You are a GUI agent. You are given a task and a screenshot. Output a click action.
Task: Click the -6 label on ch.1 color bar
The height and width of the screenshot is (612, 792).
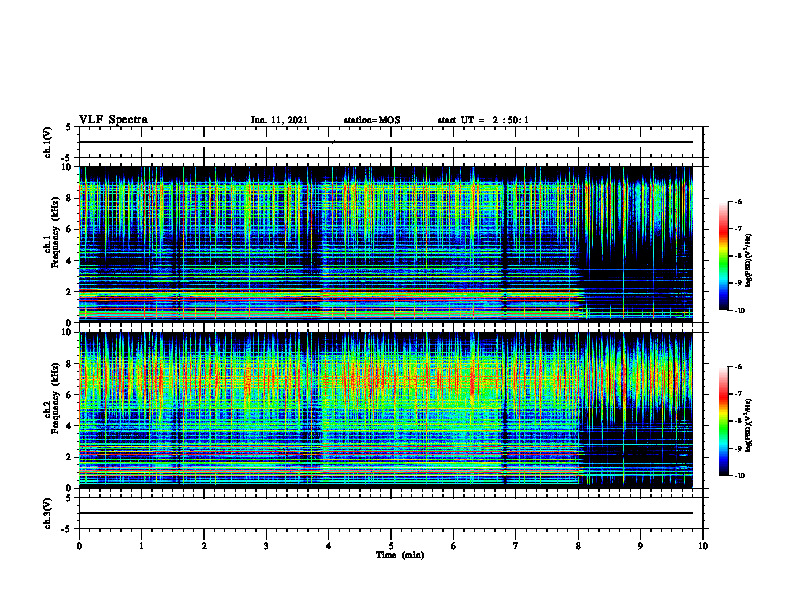coord(738,202)
